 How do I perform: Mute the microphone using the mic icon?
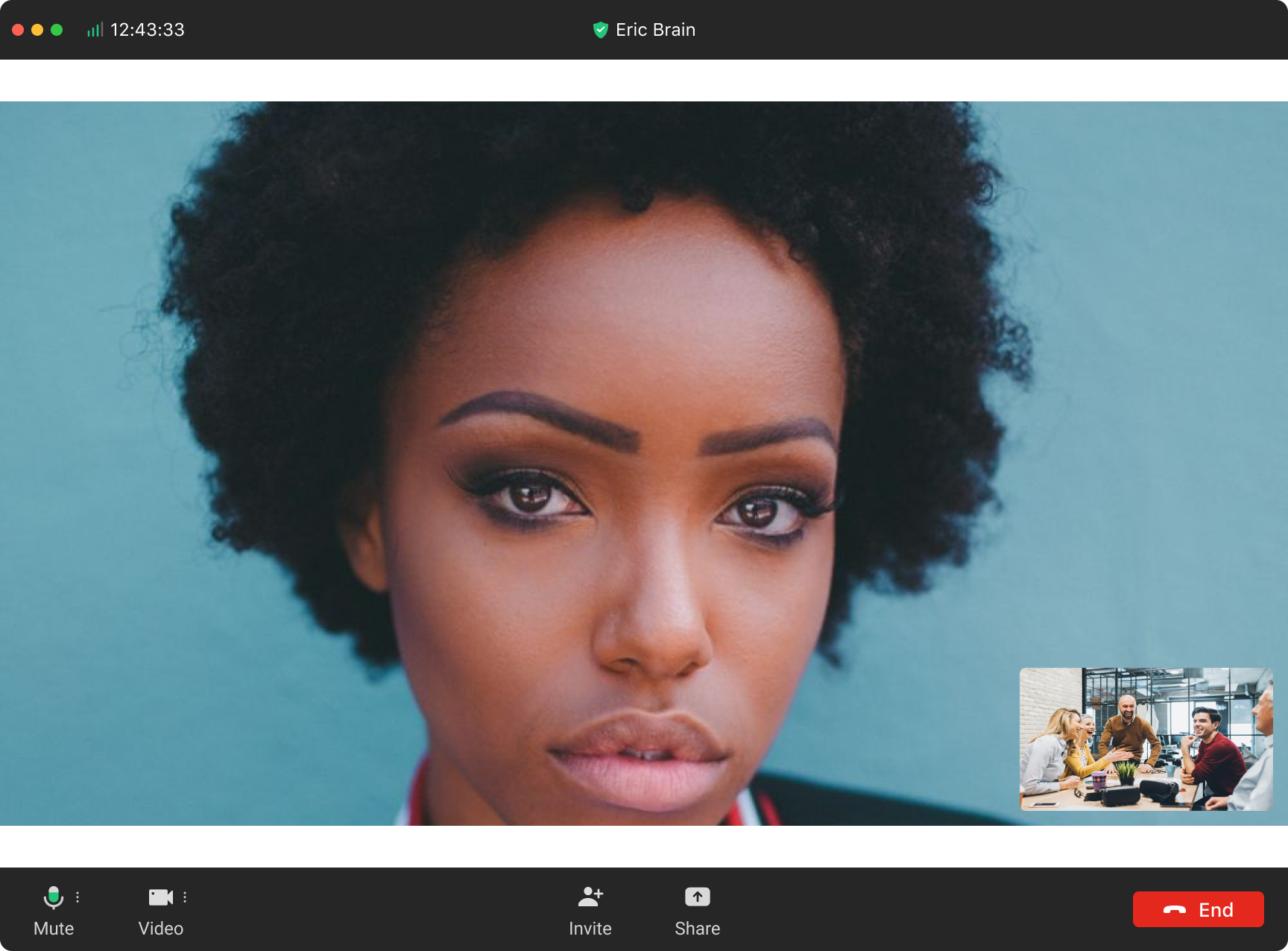54,897
